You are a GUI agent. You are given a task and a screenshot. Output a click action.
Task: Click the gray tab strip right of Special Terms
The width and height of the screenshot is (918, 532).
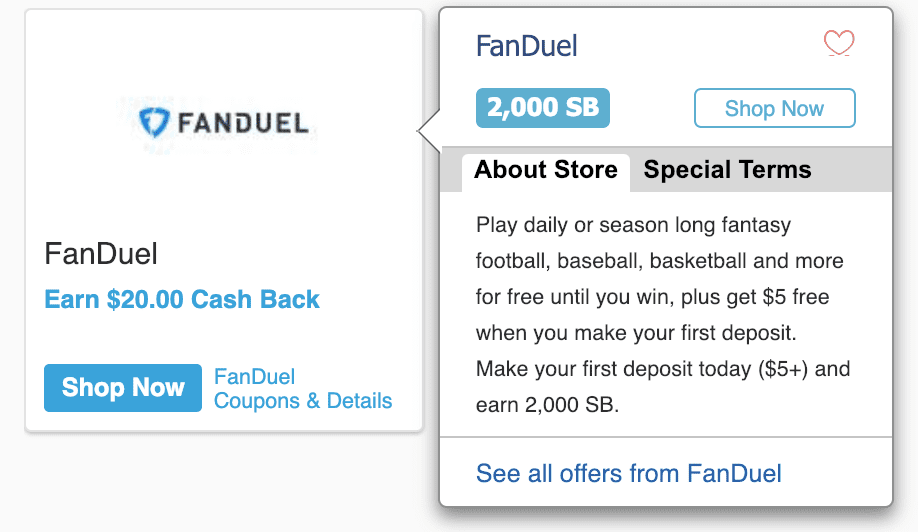(851, 170)
